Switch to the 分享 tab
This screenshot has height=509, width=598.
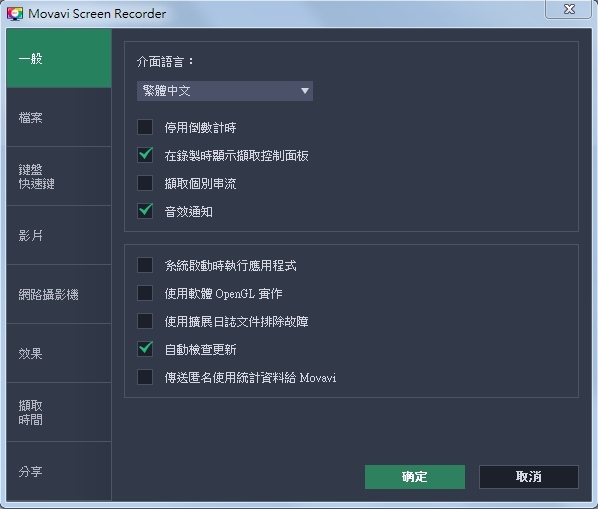[59, 472]
